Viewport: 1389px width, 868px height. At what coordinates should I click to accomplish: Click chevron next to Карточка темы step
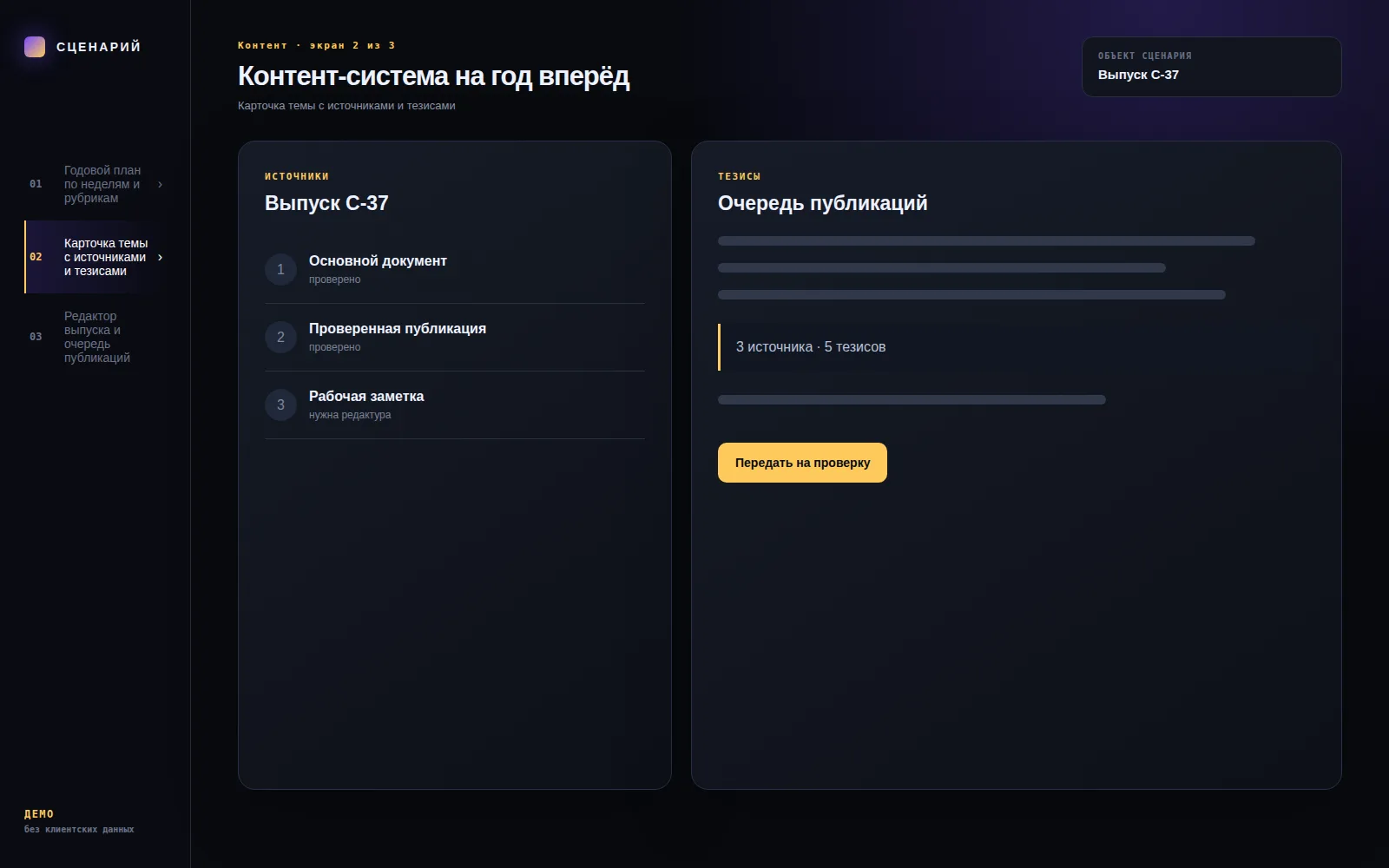coord(160,257)
